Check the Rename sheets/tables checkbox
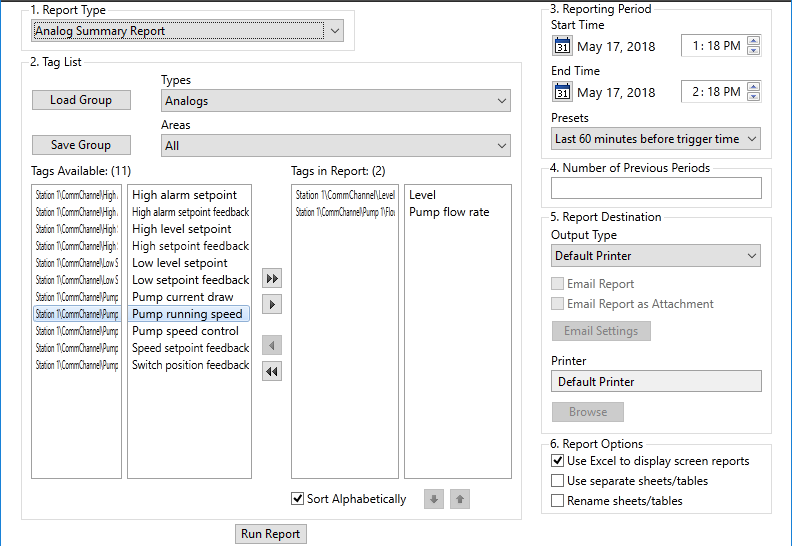The height and width of the screenshot is (546, 792). click(x=558, y=501)
